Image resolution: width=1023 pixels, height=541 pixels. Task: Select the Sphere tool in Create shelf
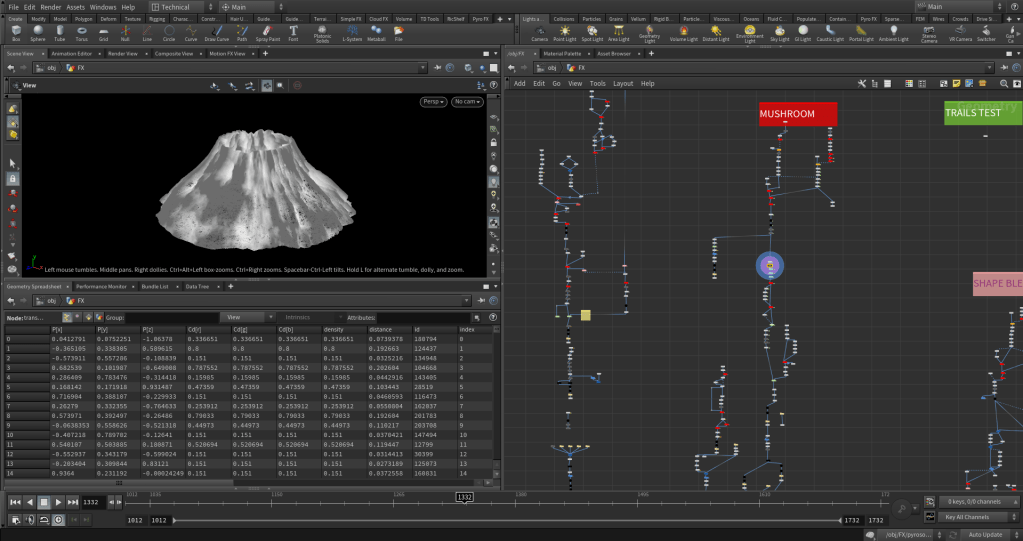pyautogui.click(x=37, y=34)
